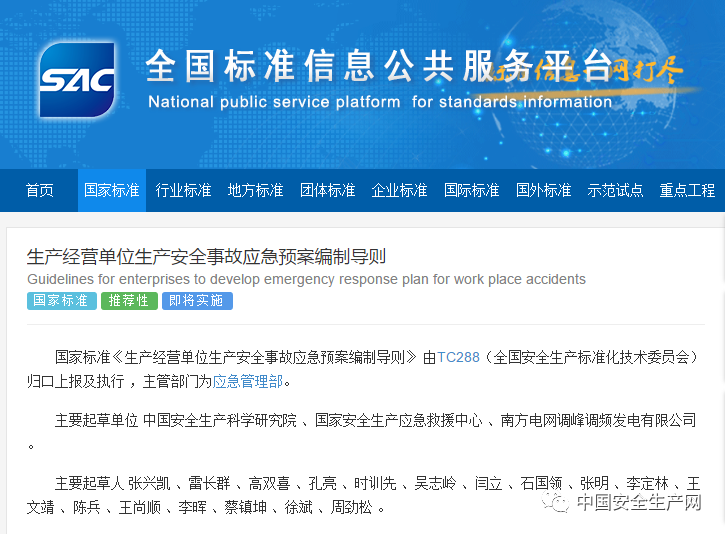Click the WeChat watermark icon
725x534 pixels.
(x=557, y=503)
